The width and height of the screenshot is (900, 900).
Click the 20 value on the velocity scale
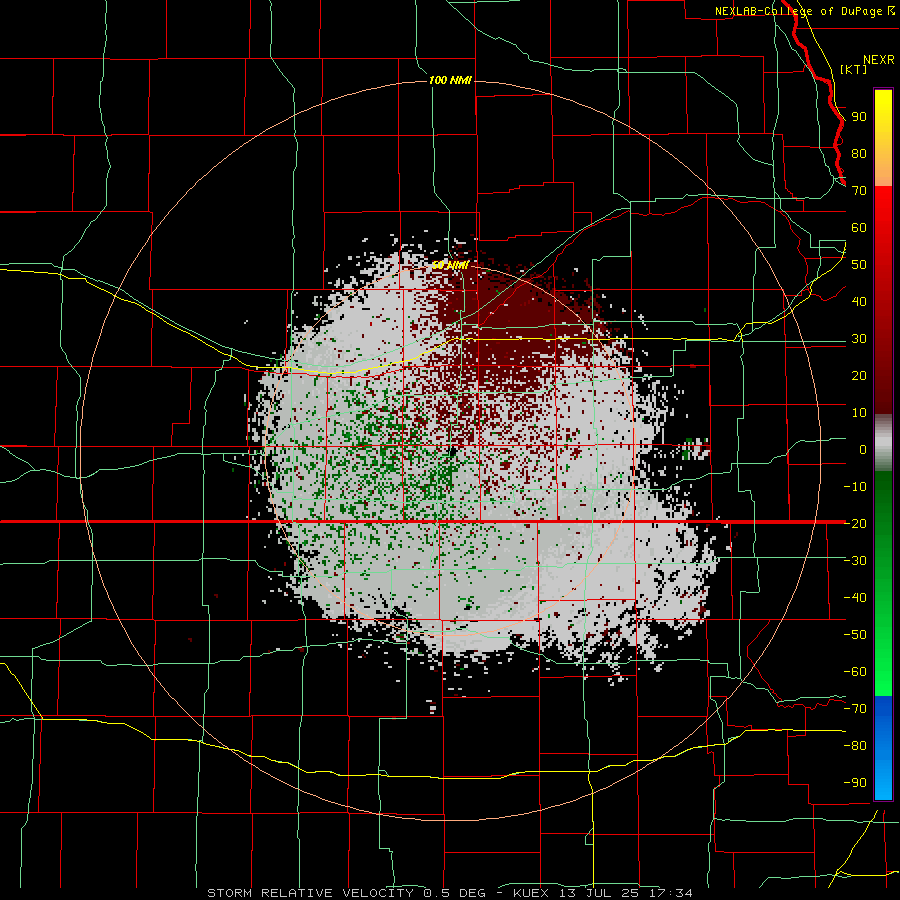[859, 375]
